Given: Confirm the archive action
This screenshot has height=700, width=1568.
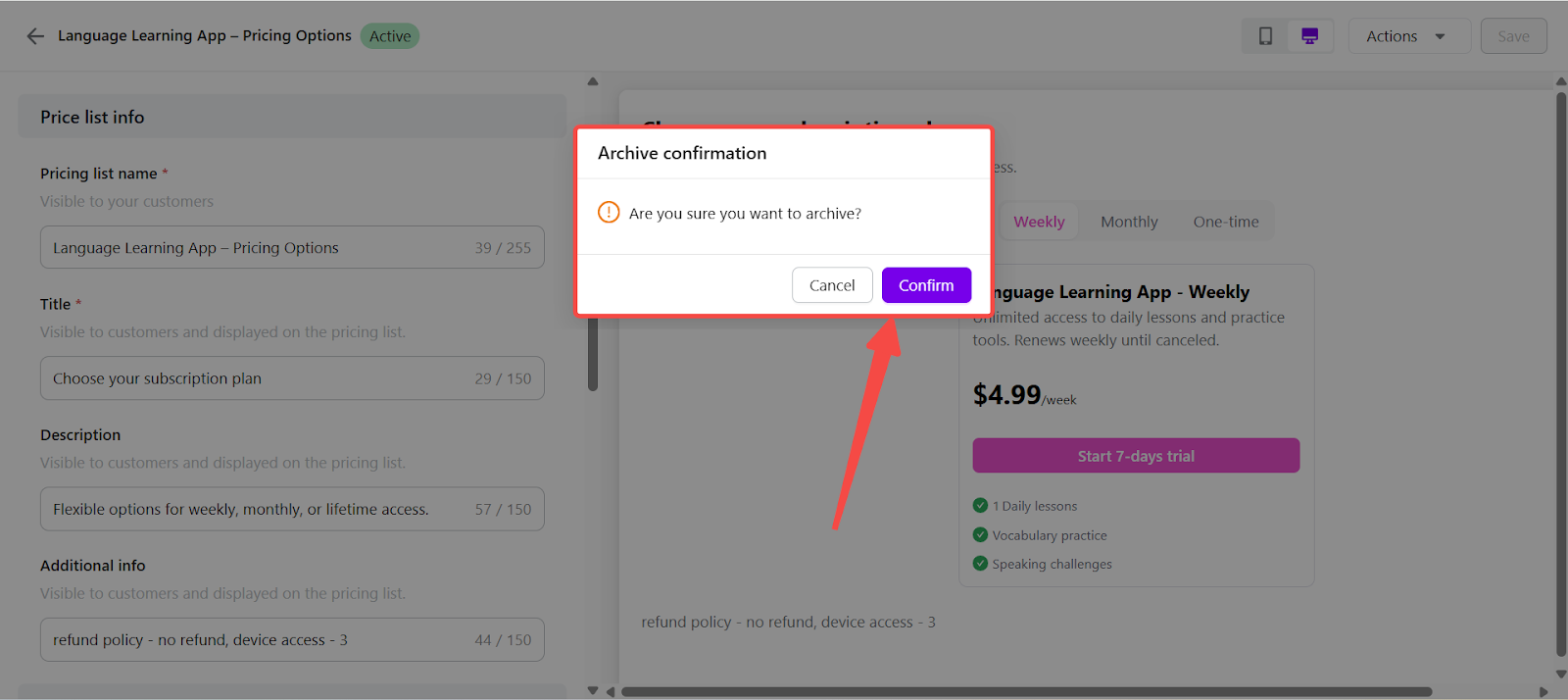Looking at the screenshot, I should (926, 285).
